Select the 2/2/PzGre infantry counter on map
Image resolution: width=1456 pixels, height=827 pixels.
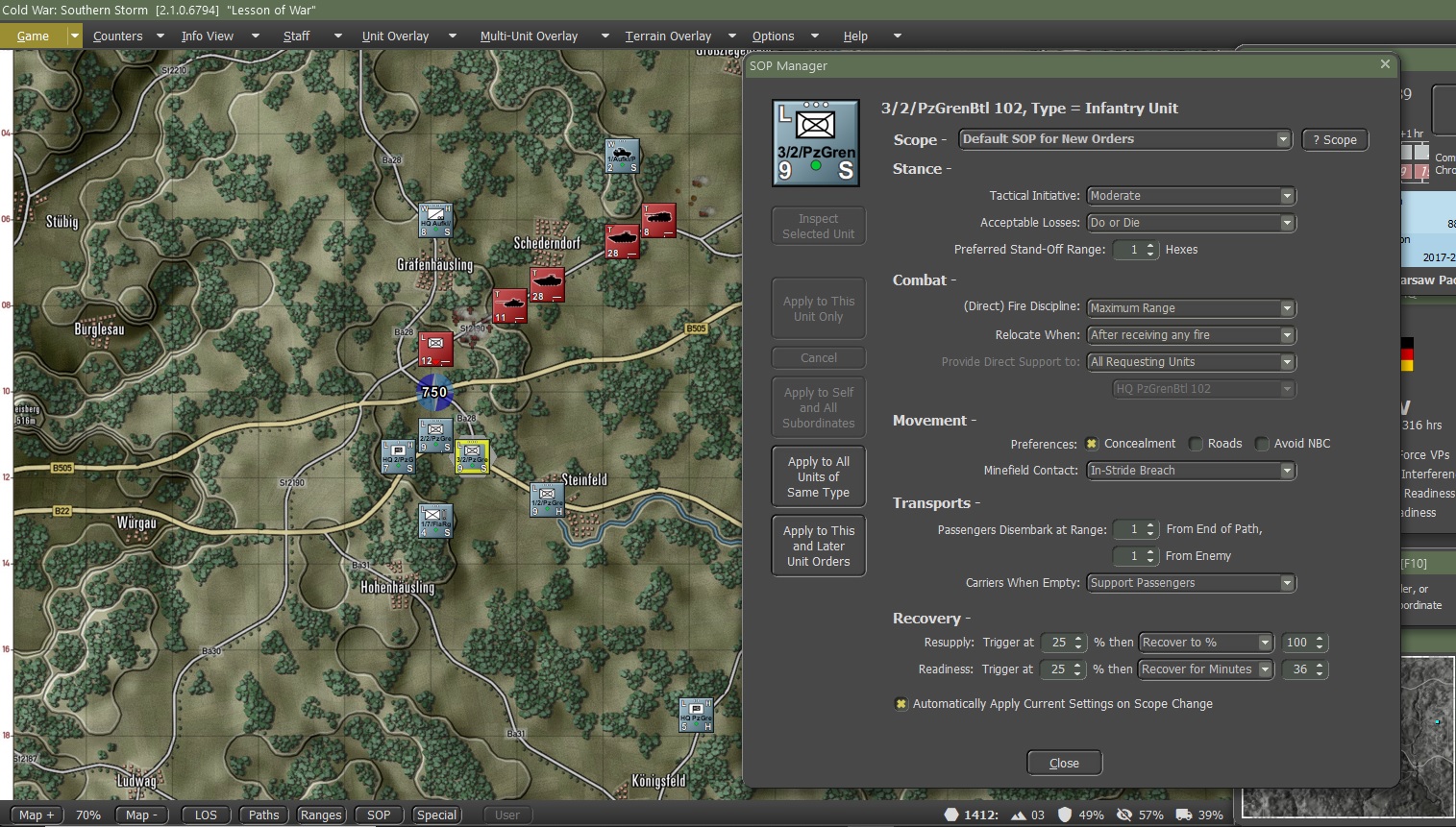pos(435,435)
